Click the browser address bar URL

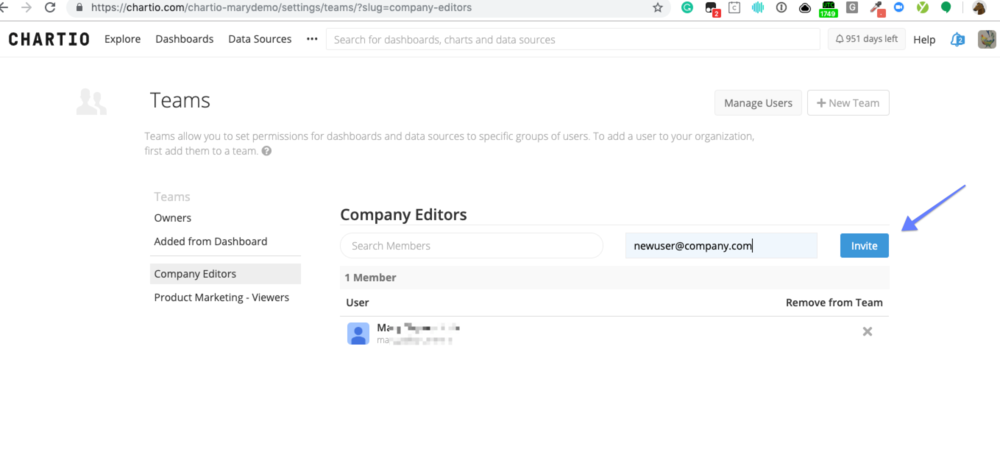(x=281, y=8)
